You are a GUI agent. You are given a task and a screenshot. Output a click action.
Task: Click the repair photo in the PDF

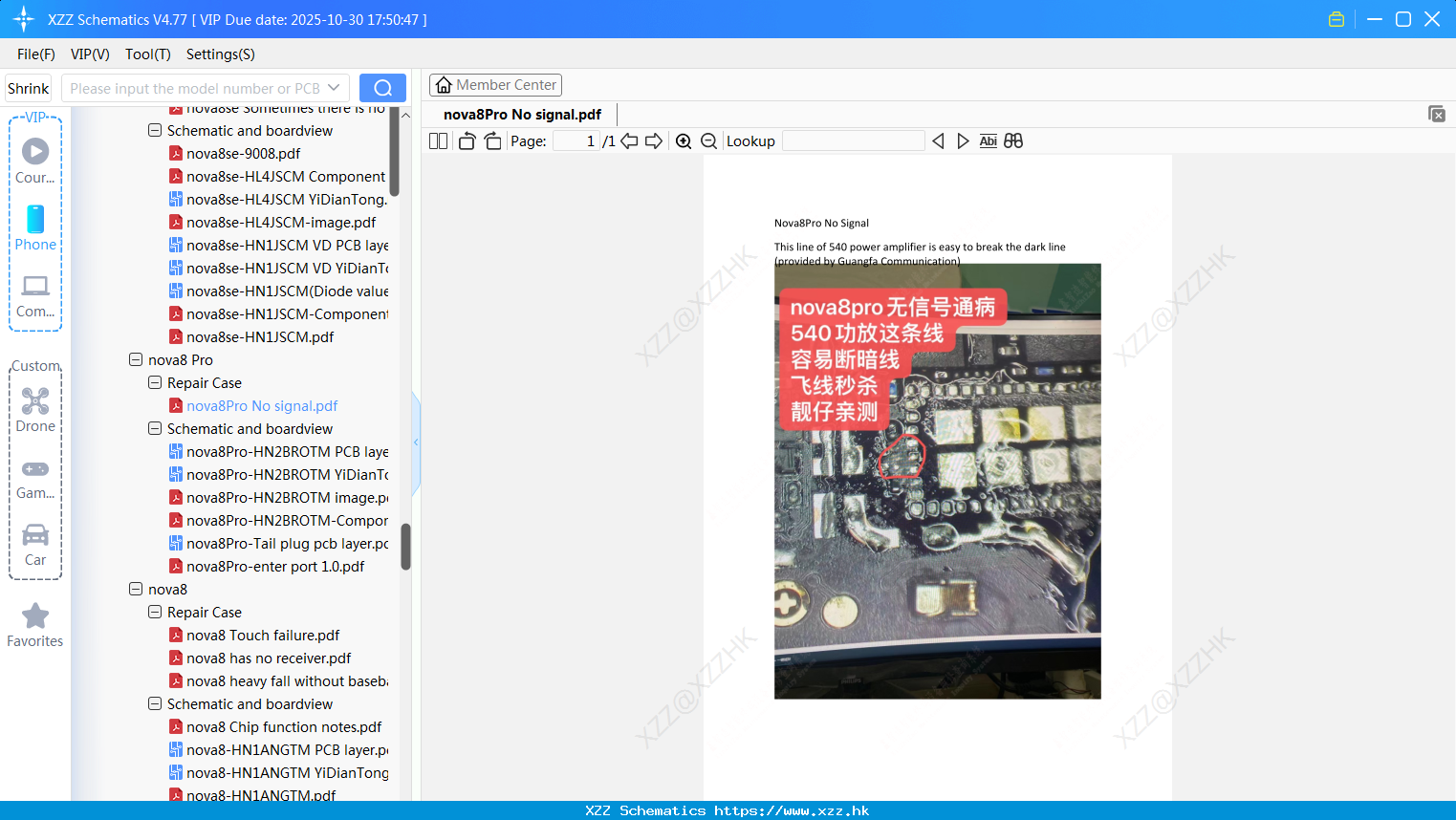[x=937, y=481]
